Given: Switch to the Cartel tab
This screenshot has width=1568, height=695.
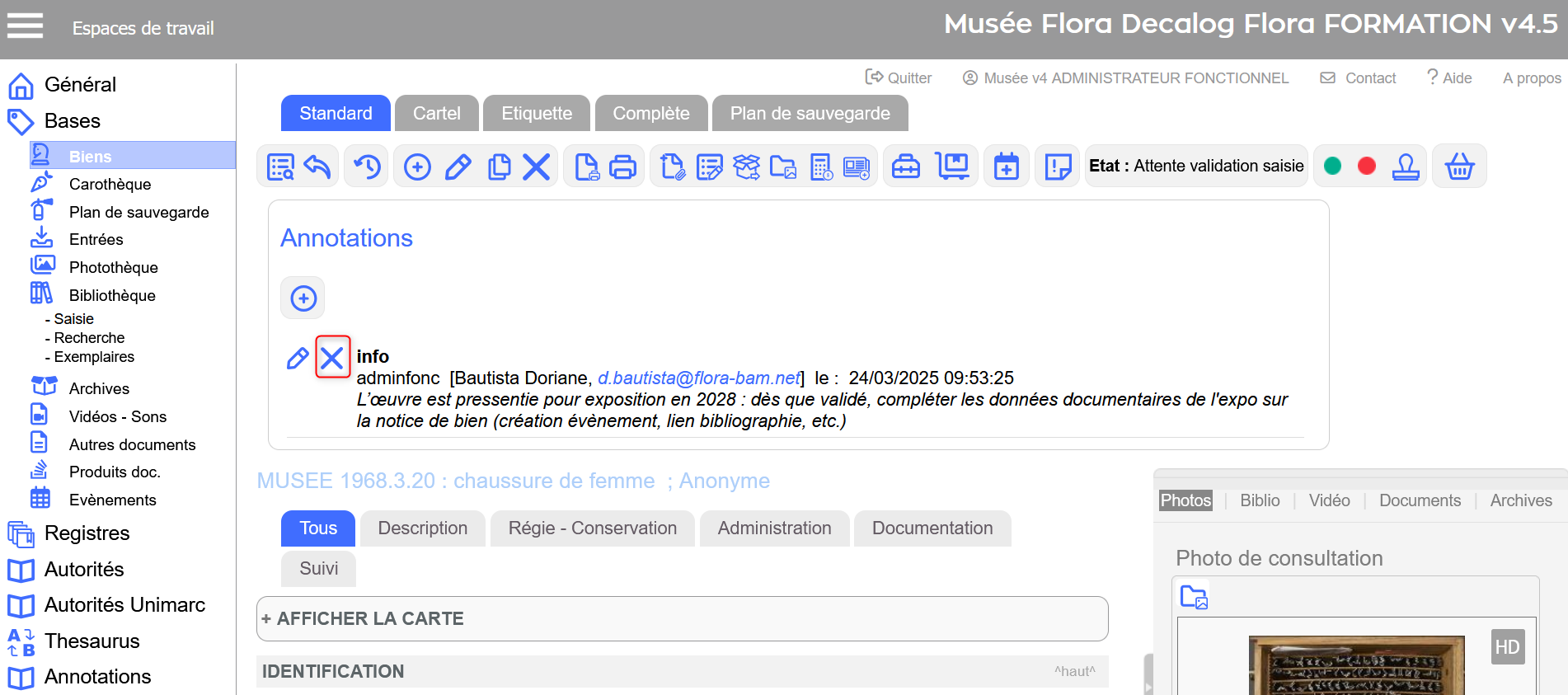Looking at the screenshot, I should coord(436,113).
